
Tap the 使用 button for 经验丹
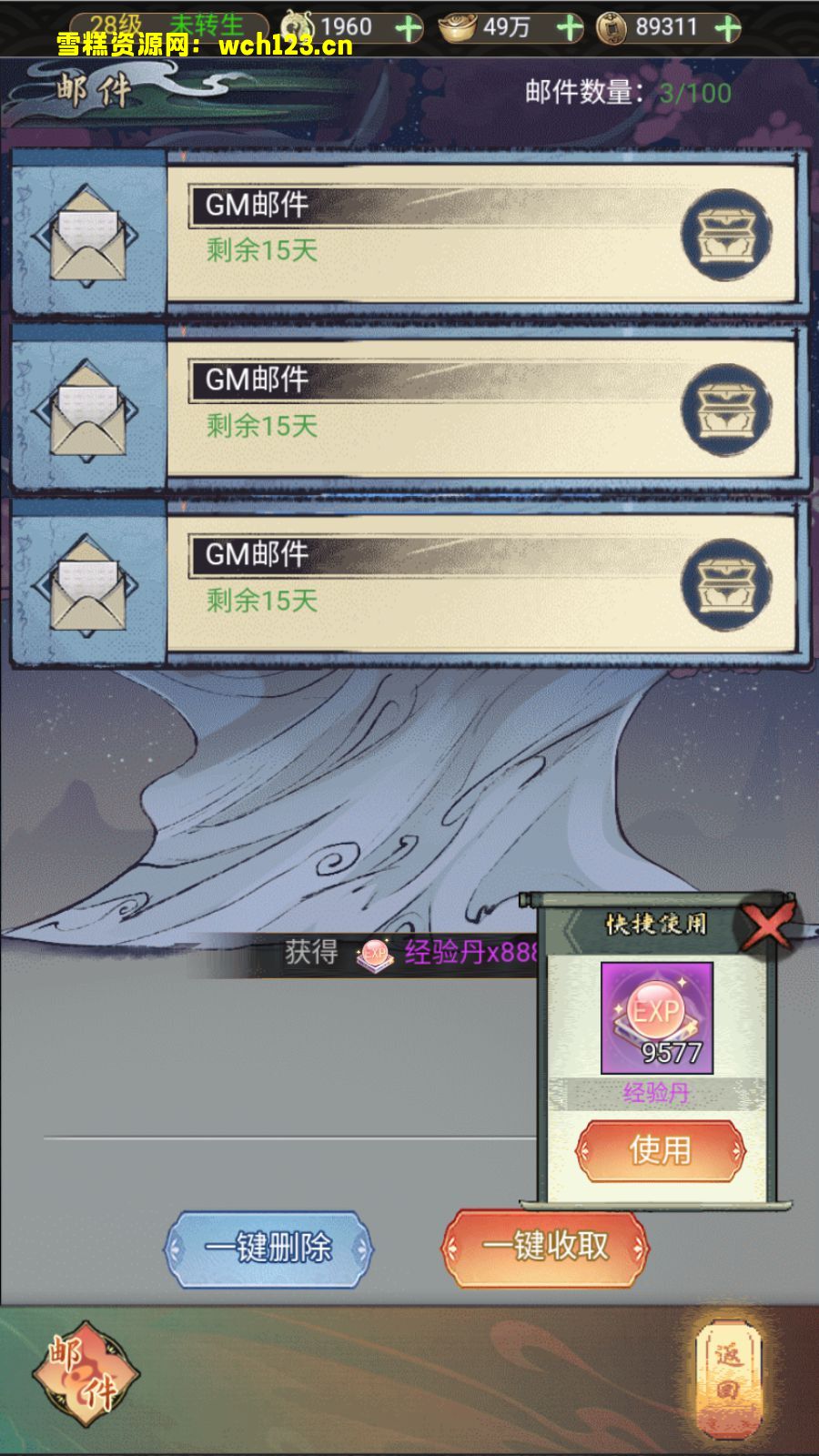[x=661, y=1150]
